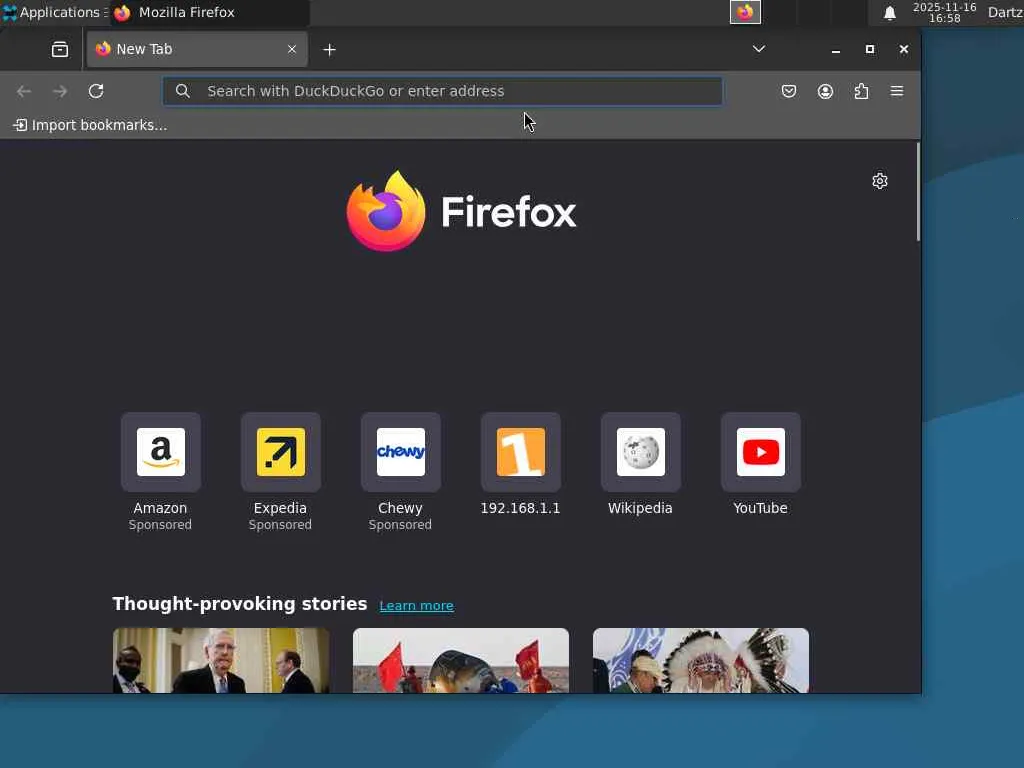Click the date and time clock

944,12
